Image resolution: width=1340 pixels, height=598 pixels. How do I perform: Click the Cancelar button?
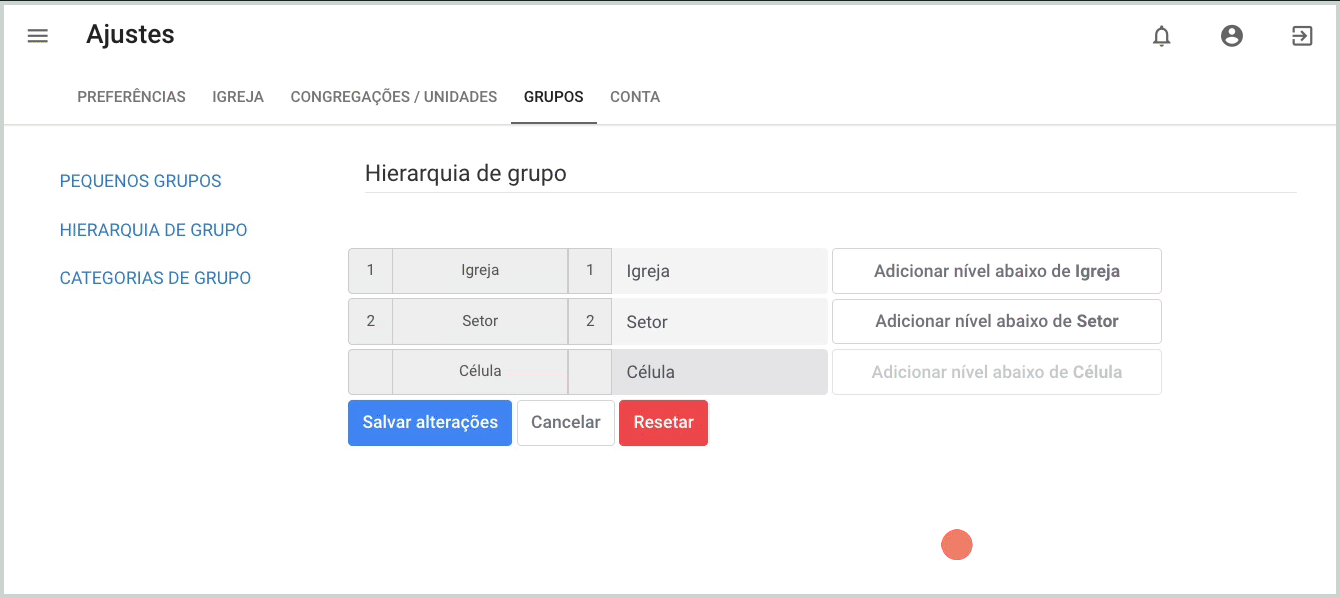pos(566,422)
